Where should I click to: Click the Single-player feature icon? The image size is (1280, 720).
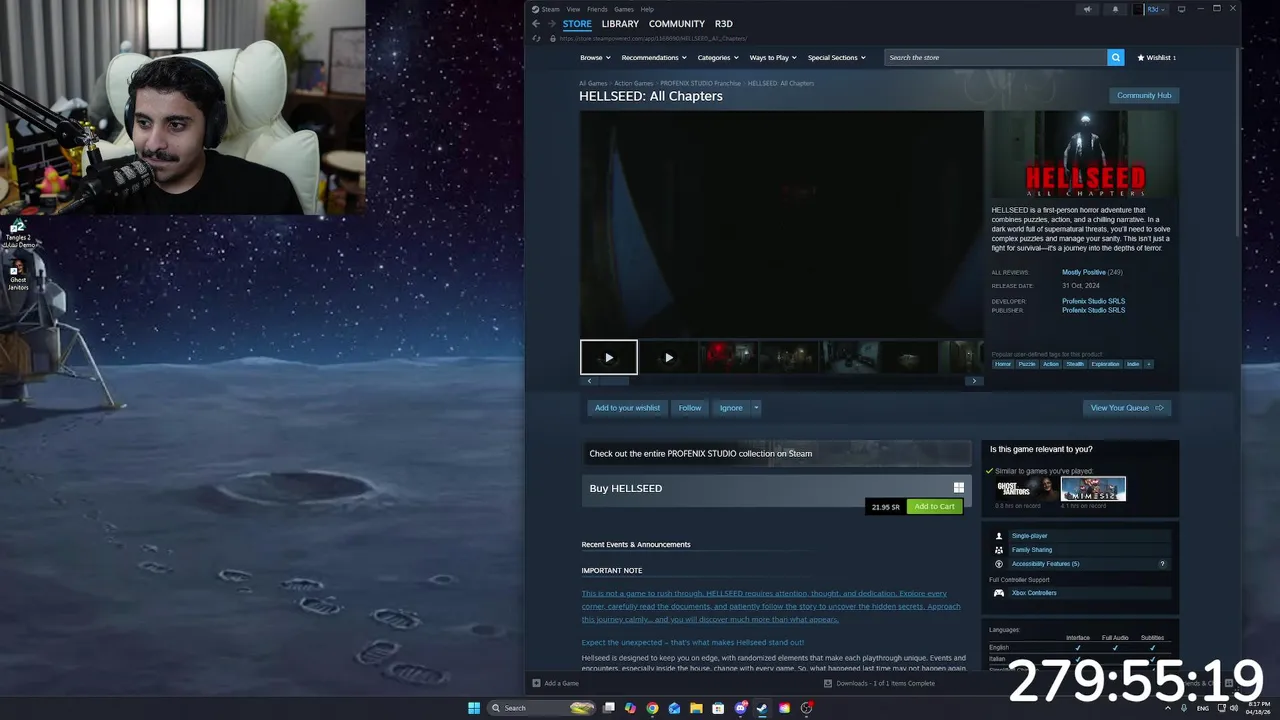[998, 536]
